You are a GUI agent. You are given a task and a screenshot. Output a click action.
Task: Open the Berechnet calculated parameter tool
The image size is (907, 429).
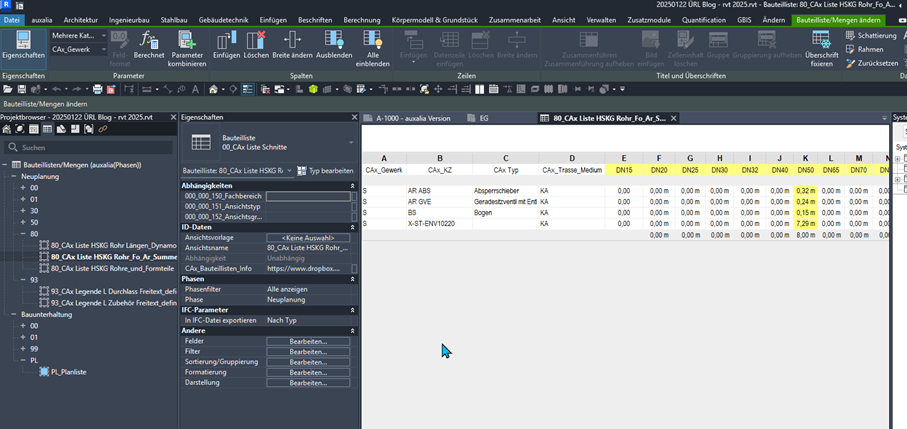[149, 46]
